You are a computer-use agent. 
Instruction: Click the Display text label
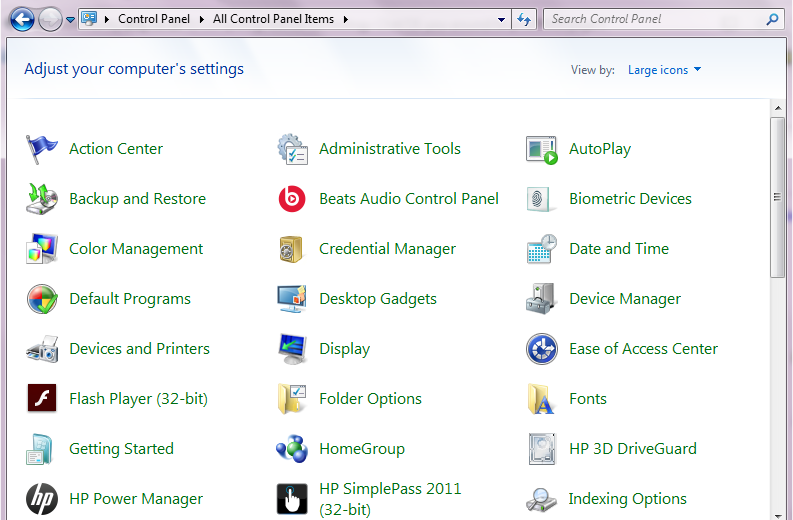(344, 349)
